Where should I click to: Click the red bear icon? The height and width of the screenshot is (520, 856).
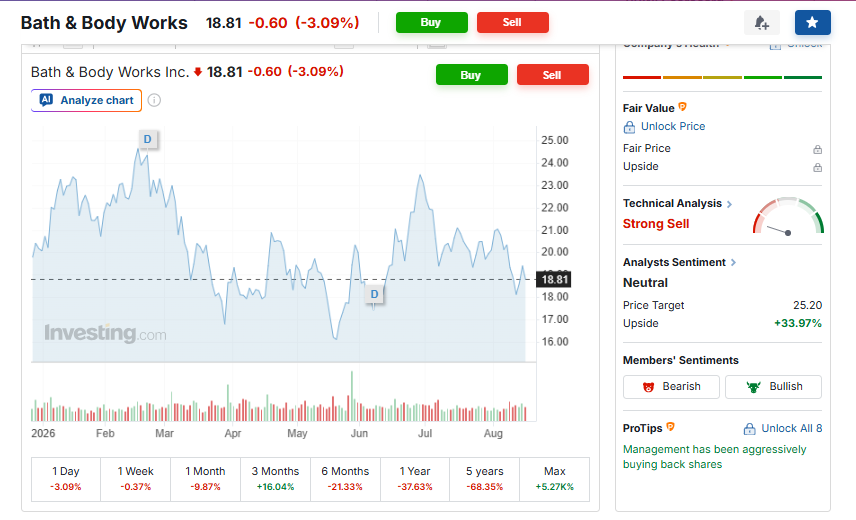coord(649,387)
